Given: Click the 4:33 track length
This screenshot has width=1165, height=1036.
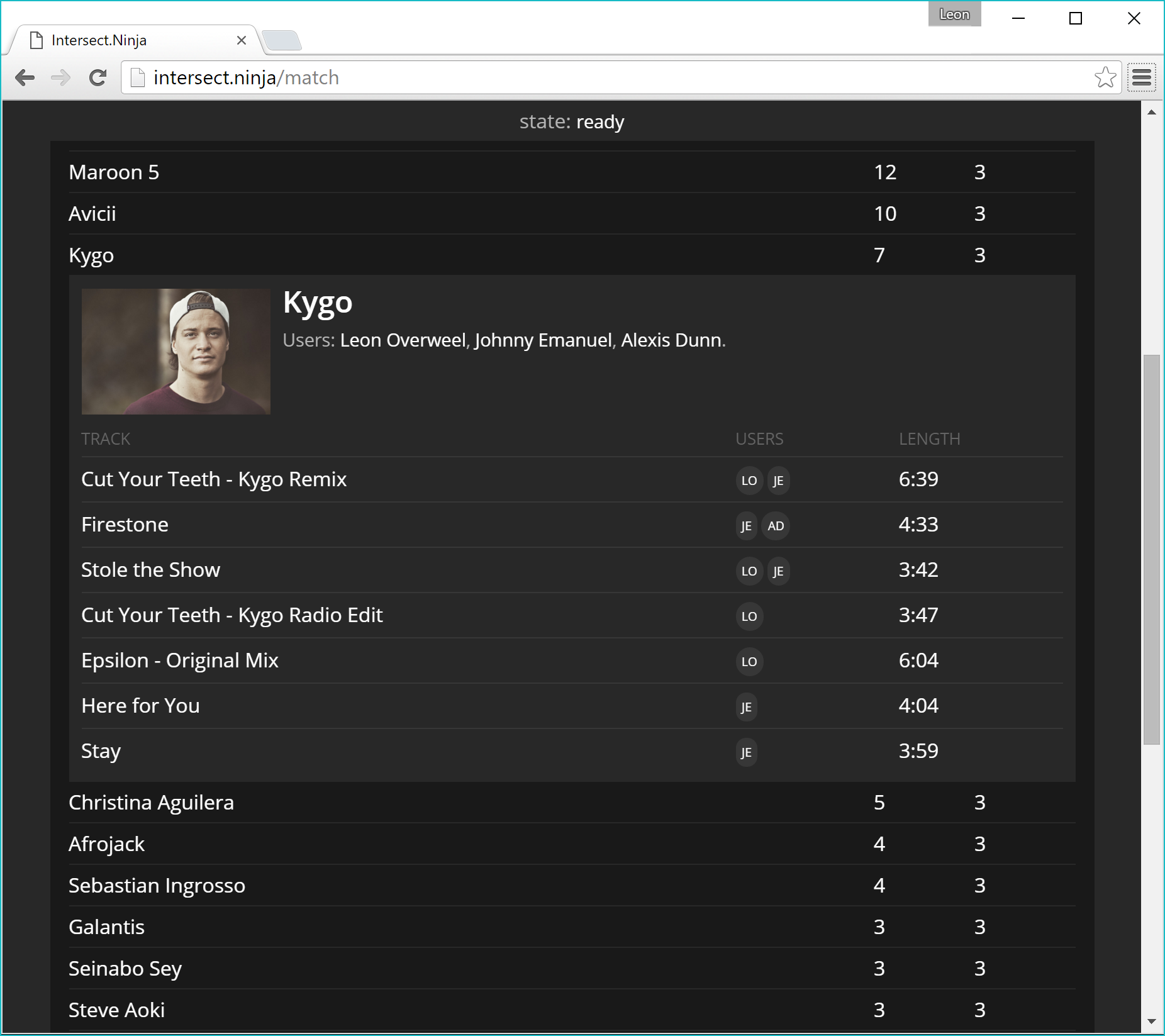Looking at the screenshot, I should 918,525.
